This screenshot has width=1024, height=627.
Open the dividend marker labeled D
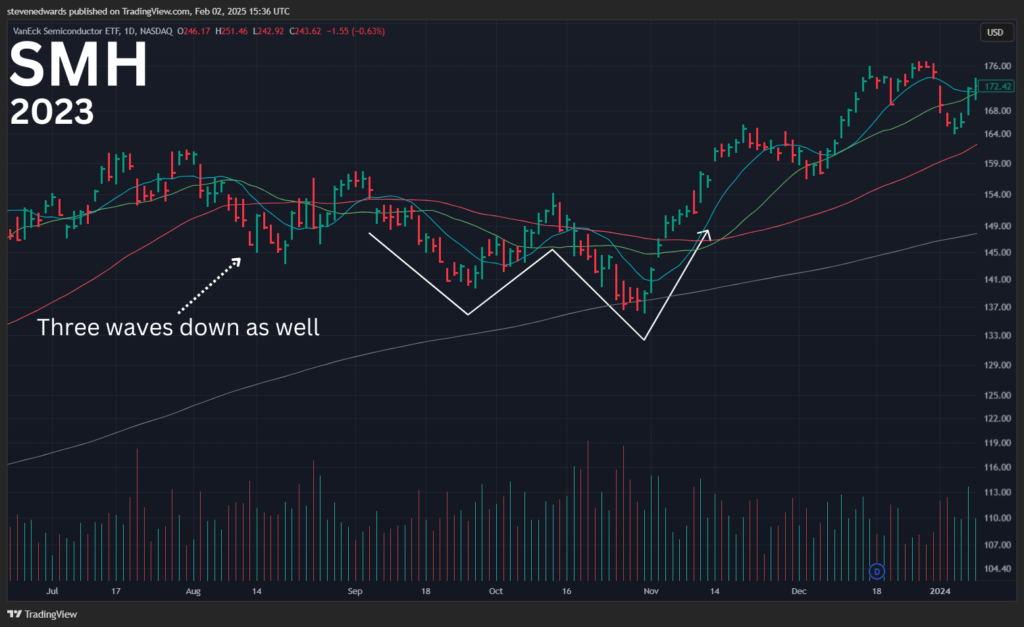(x=876, y=571)
